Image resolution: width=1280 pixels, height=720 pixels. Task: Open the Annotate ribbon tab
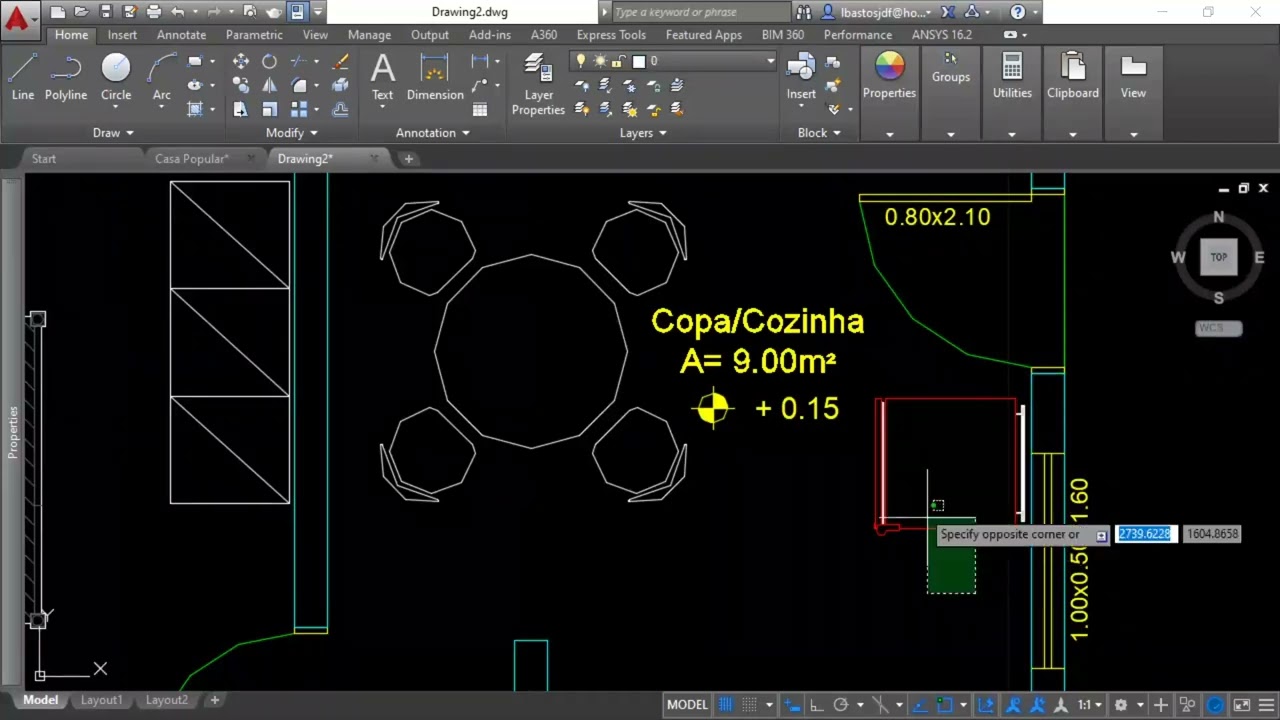pos(181,35)
